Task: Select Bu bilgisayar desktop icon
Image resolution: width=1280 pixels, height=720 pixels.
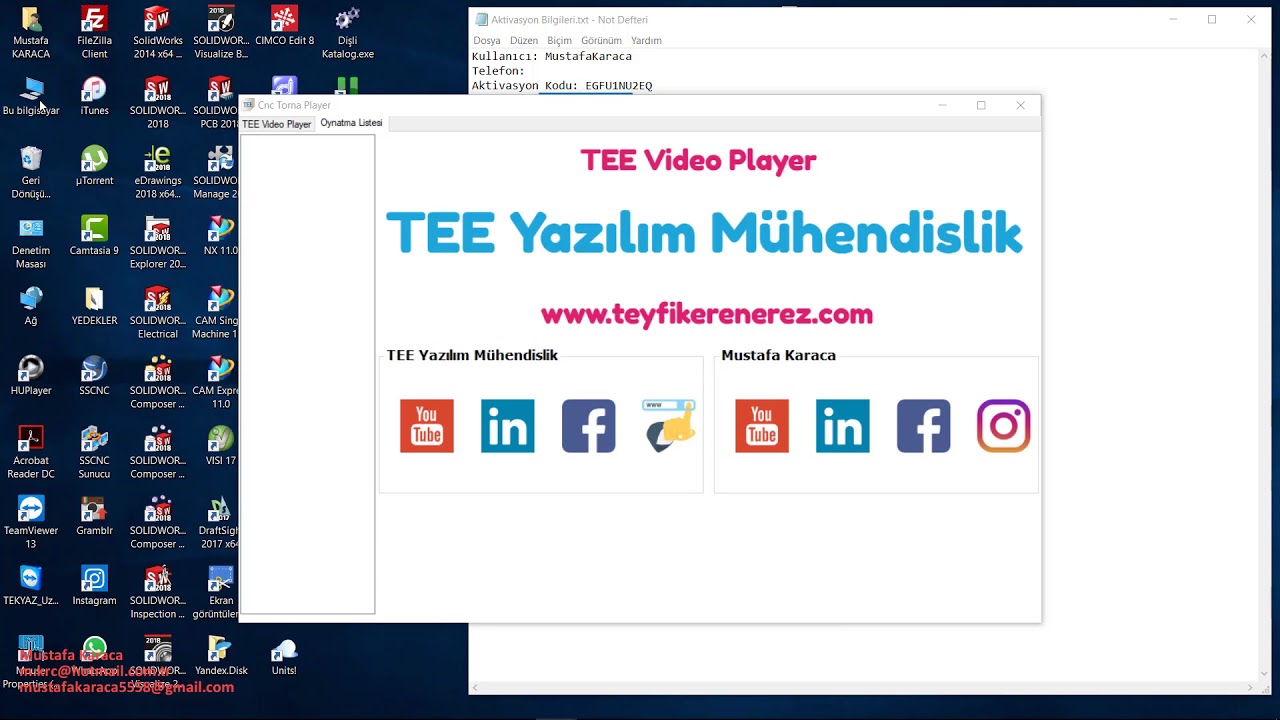Action: pyautogui.click(x=31, y=97)
